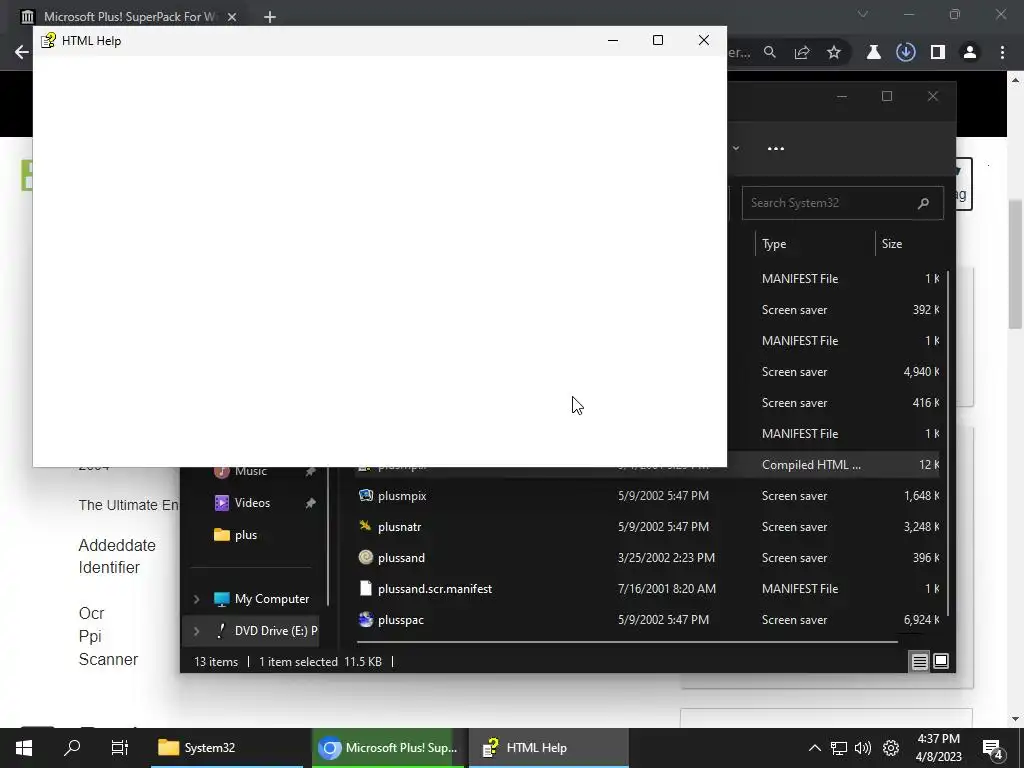This screenshot has height=768, width=1024.
Task: Unpin Videos using its pin icon
Action: point(310,503)
